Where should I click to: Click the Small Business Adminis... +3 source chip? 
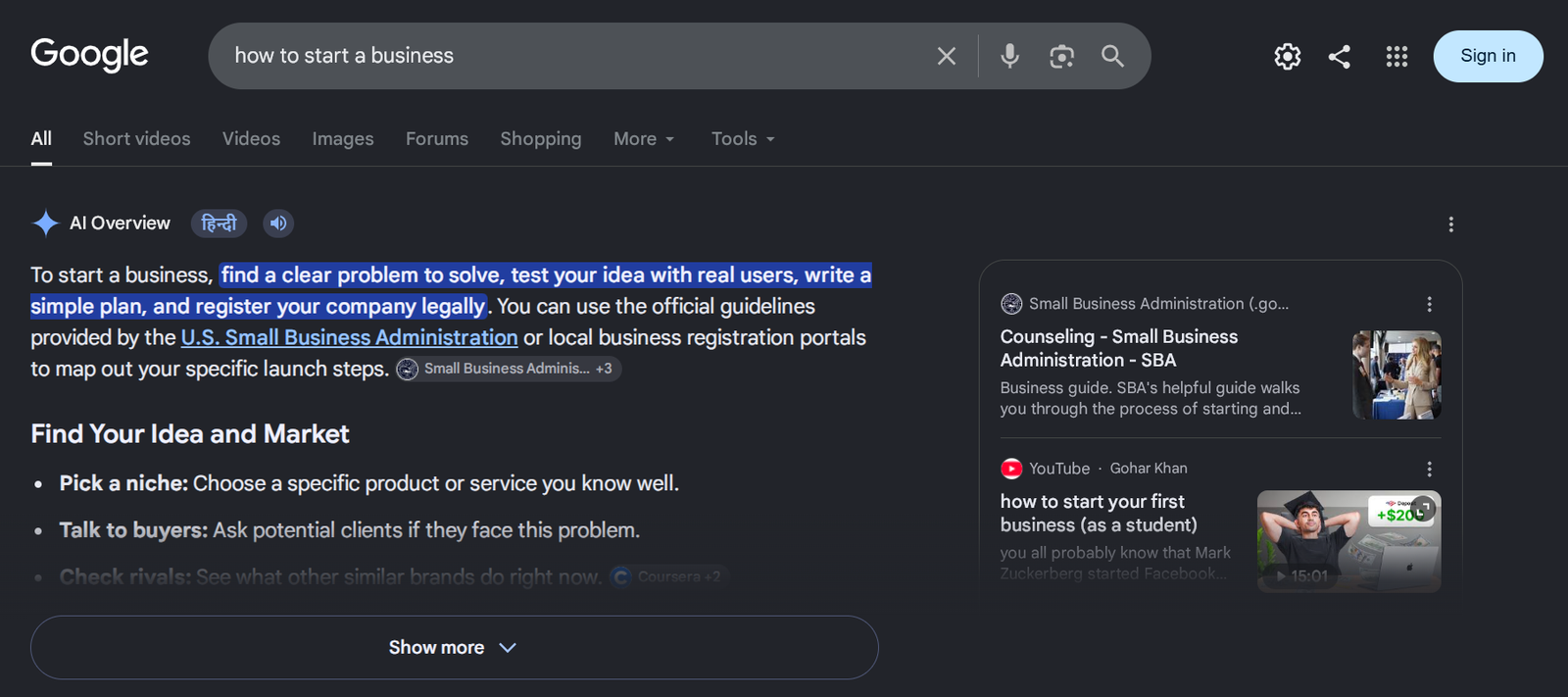(509, 369)
